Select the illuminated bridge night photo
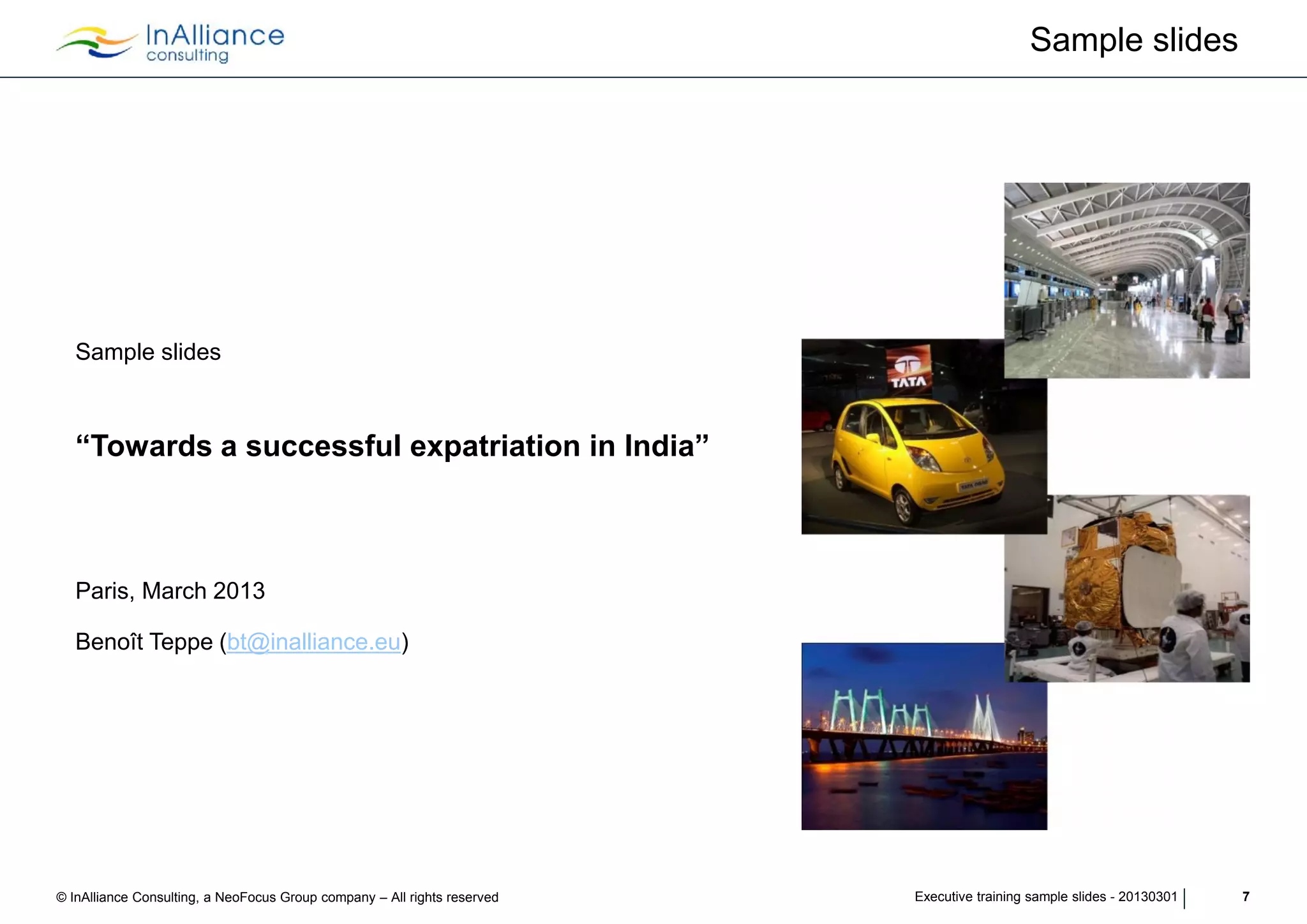 [923, 736]
